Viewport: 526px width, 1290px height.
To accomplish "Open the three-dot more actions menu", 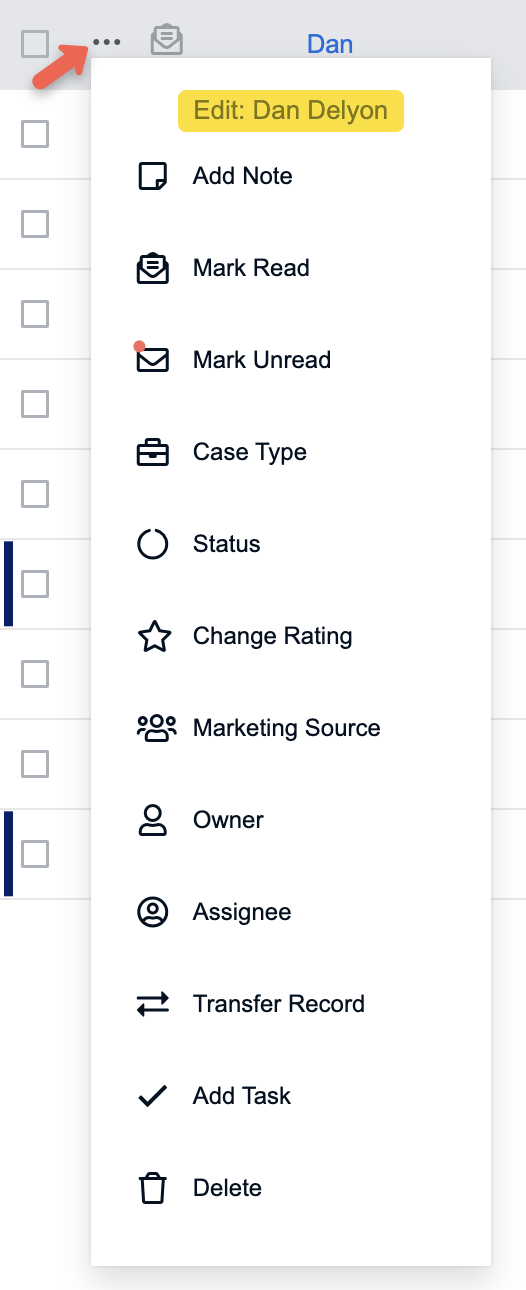I will [106, 43].
